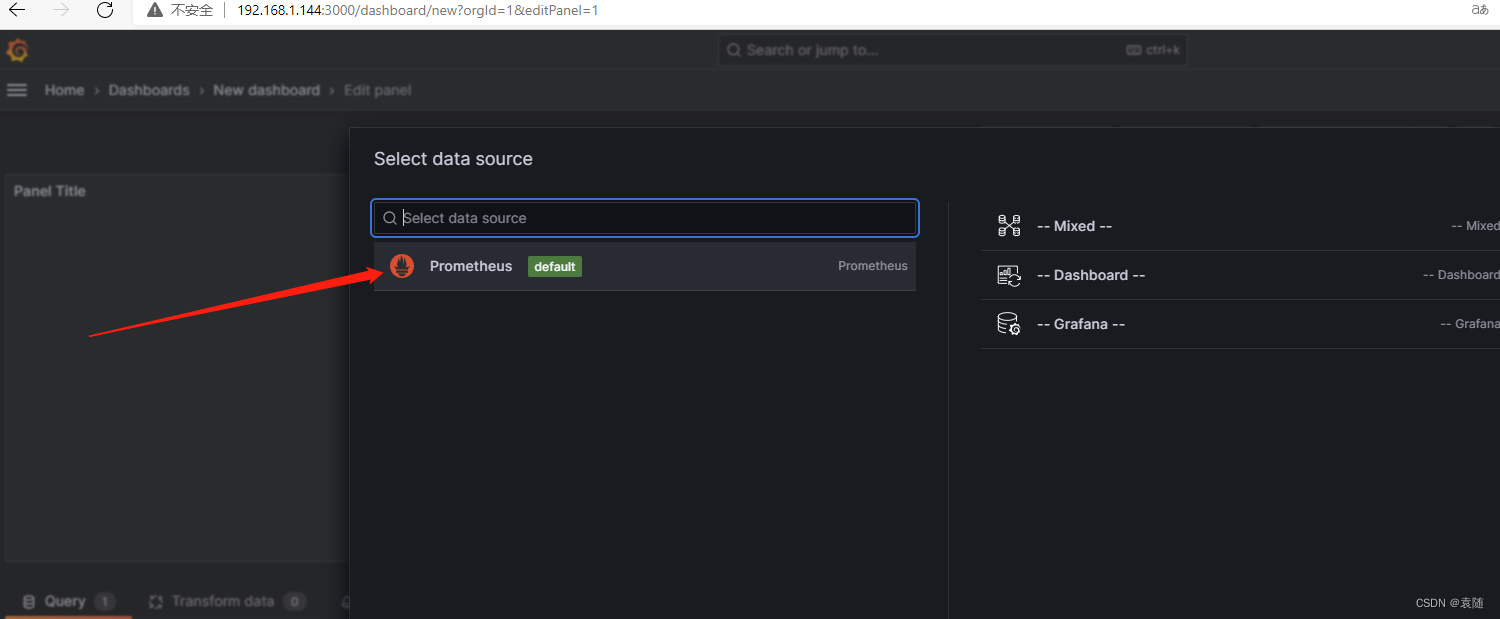The image size is (1500, 619).
Task: Go to the Dashboards breadcrumb
Action: [149, 90]
